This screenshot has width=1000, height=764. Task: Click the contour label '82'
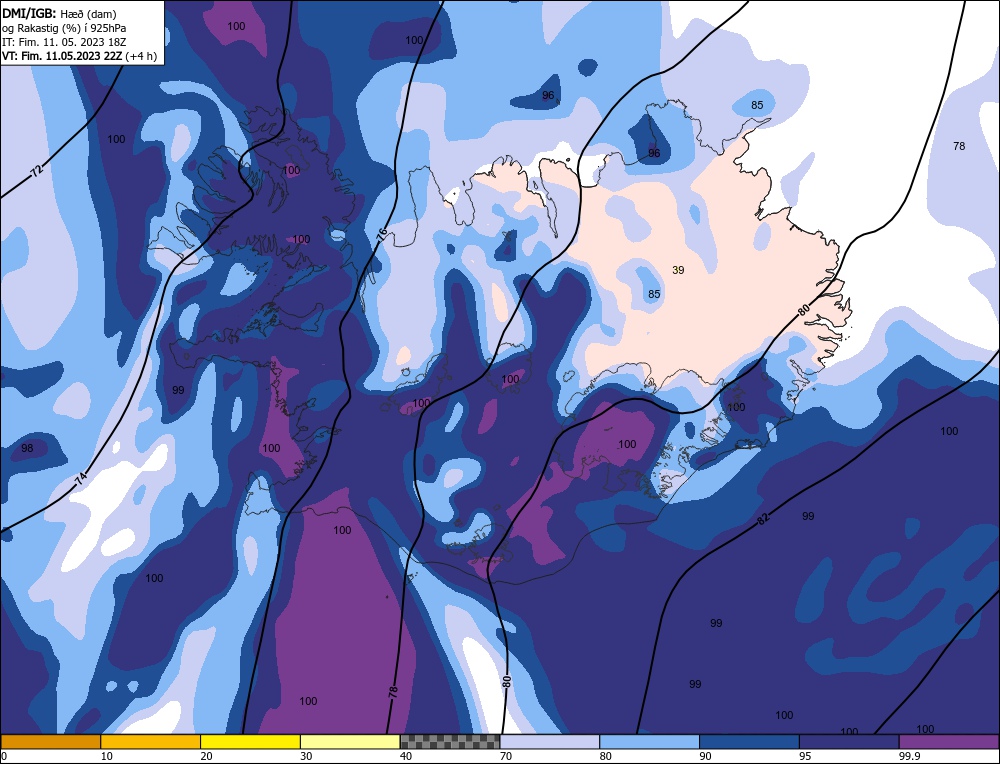(x=763, y=518)
